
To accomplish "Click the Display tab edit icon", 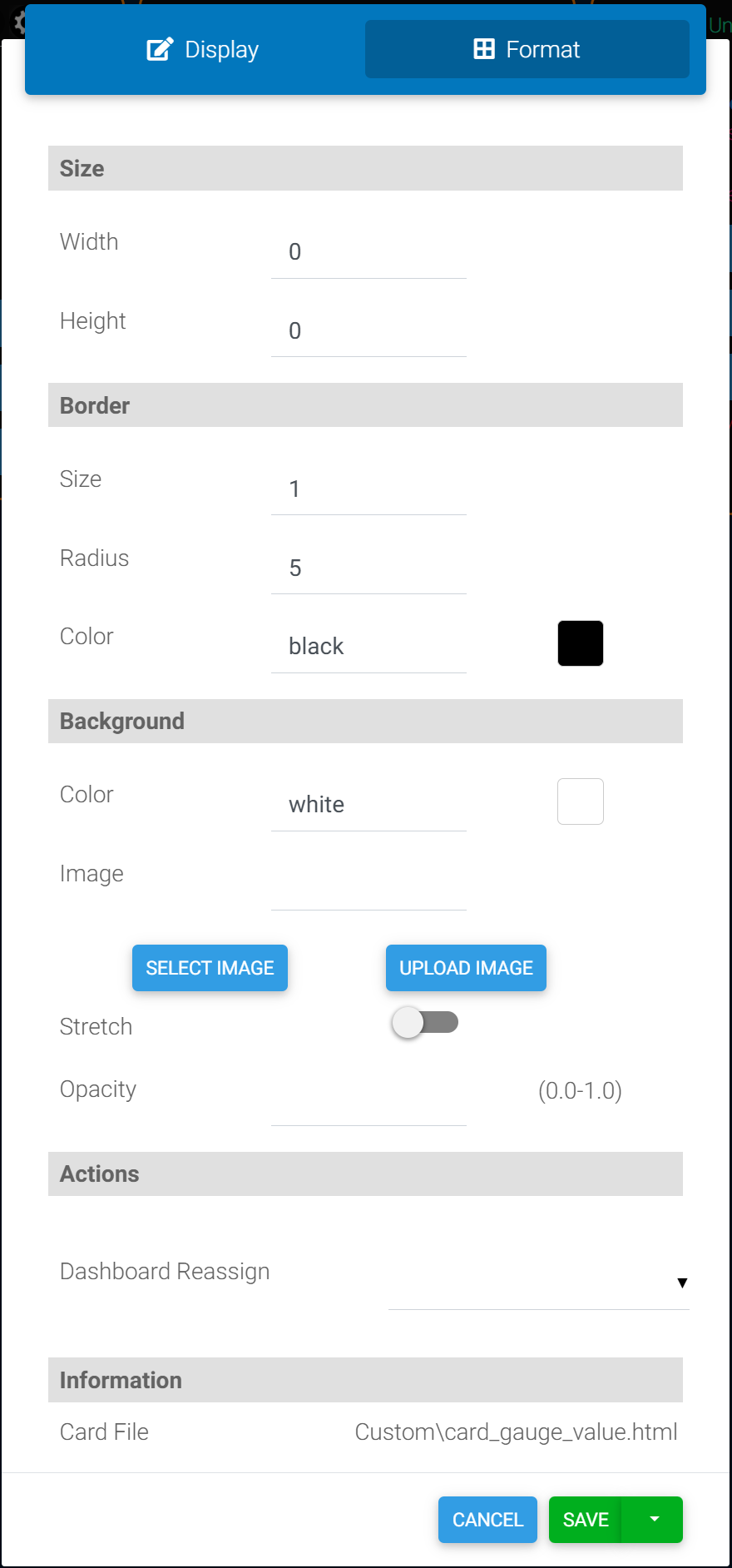I will pos(160,49).
